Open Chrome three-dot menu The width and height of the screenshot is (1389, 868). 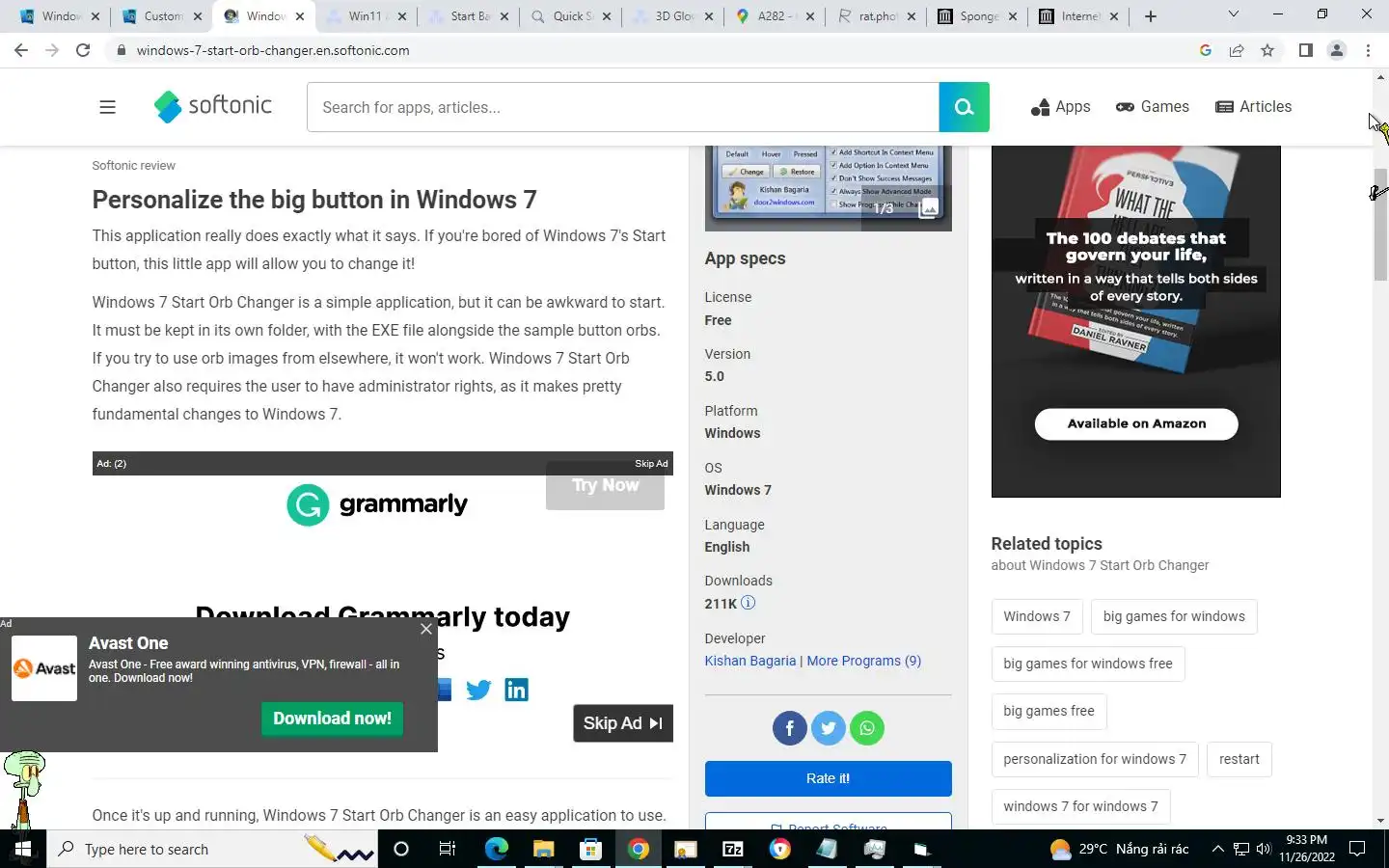[x=1368, y=50]
